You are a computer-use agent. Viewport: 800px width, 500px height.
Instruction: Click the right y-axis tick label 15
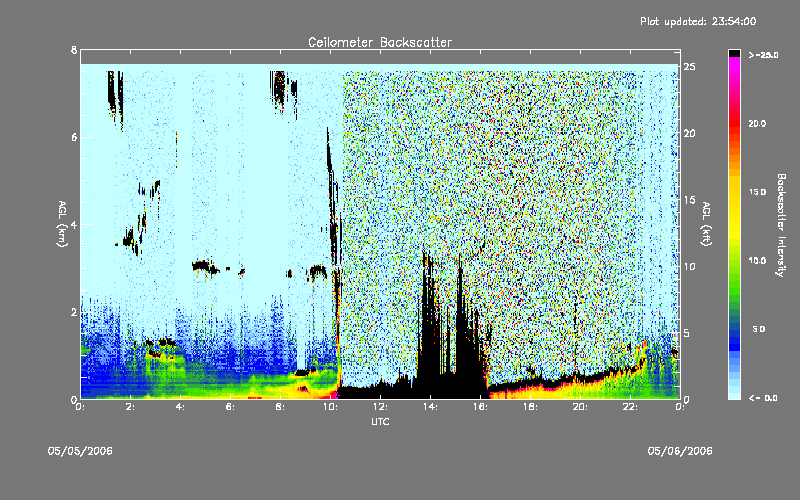(x=690, y=200)
